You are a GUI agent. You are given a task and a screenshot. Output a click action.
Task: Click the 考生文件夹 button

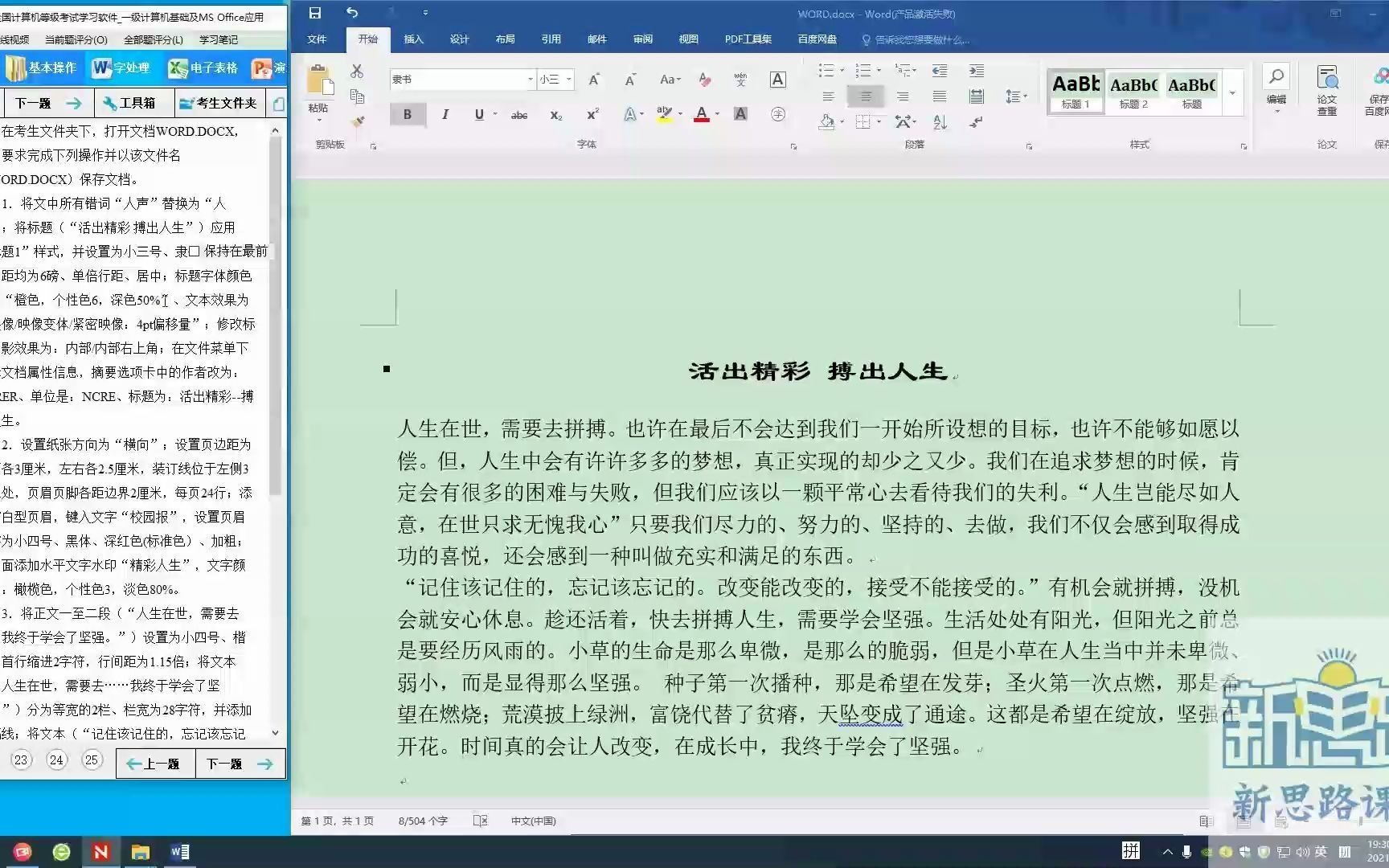220,102
